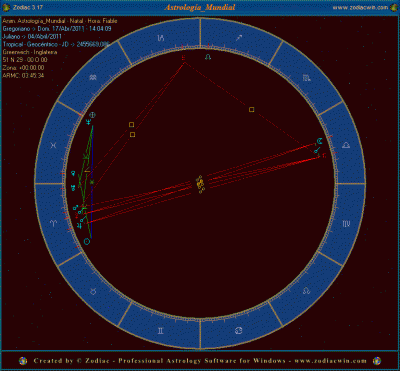This screenshot has width=400, height=371.
Task: Click the Capricorn sign on the zodiac ring
Action: [161, 38]
